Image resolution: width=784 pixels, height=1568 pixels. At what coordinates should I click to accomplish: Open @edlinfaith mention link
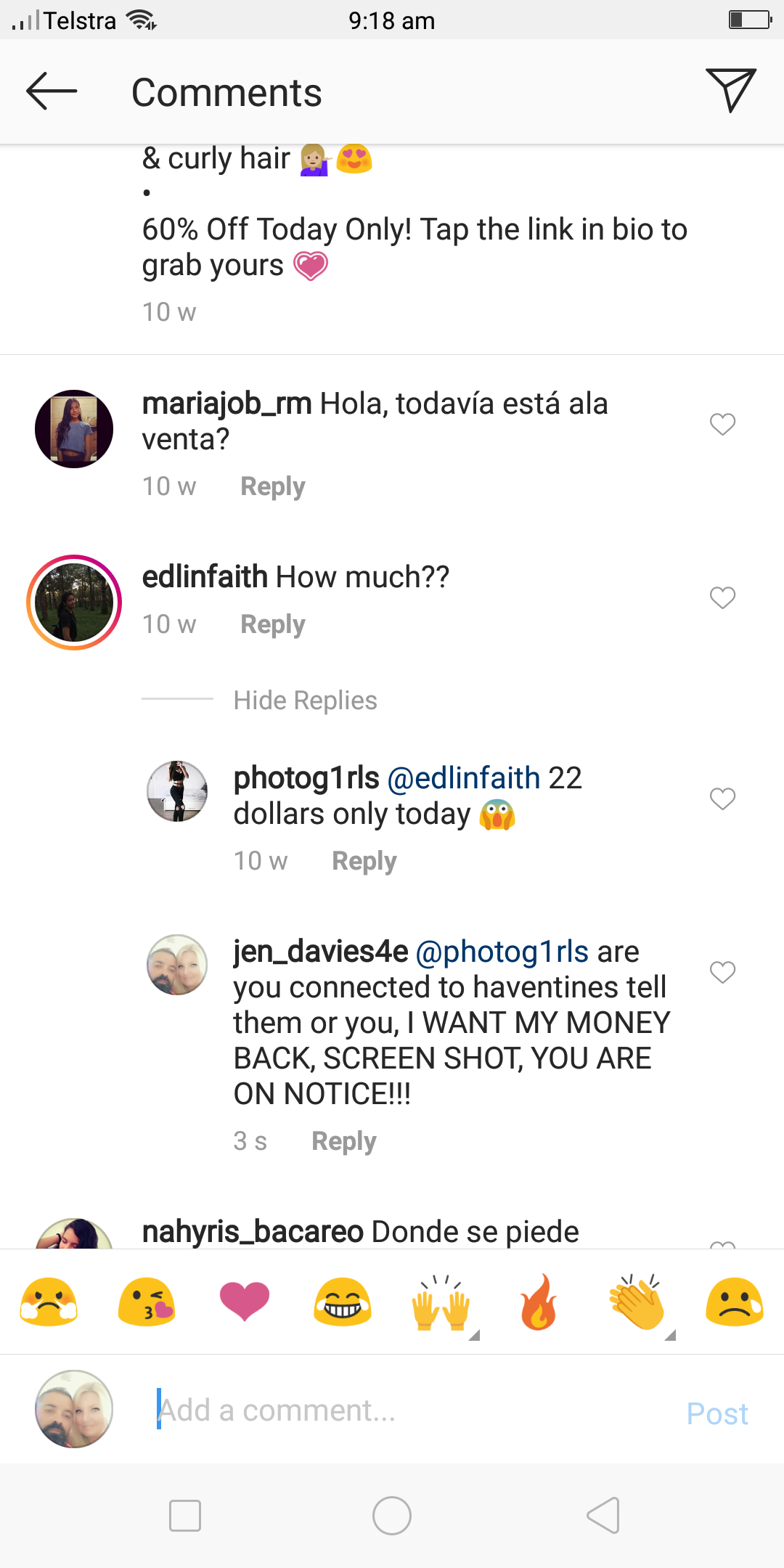464,778
